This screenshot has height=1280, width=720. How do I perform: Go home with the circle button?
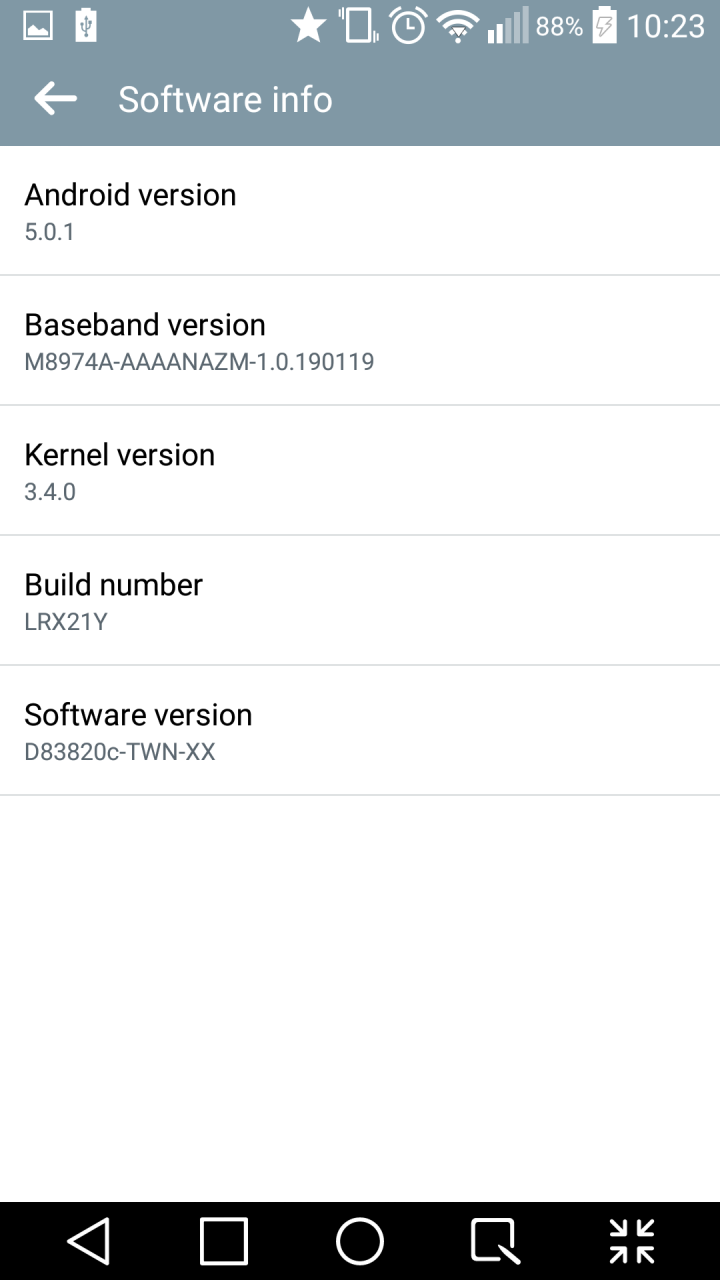point(360,1241)
